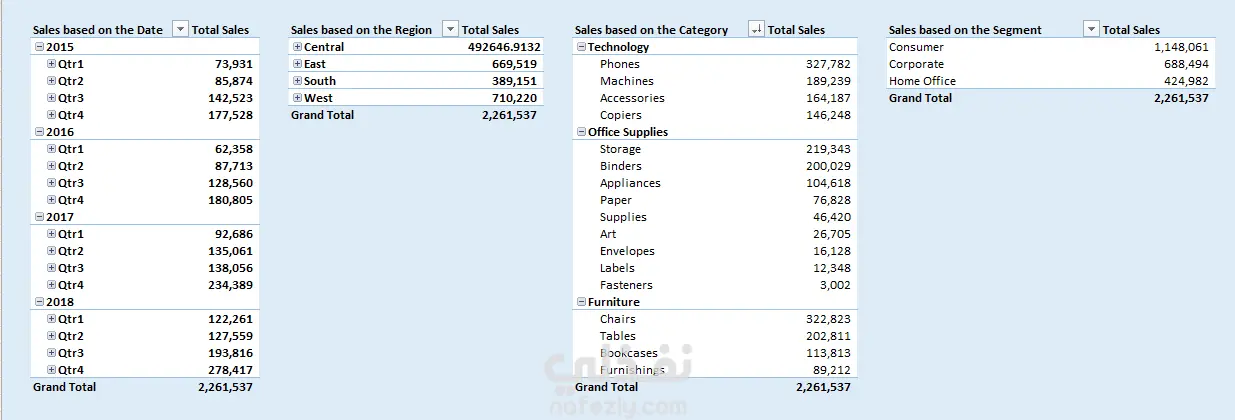The image size is (1235, 420).
Task: Expand the West region row
Action: 297,98
